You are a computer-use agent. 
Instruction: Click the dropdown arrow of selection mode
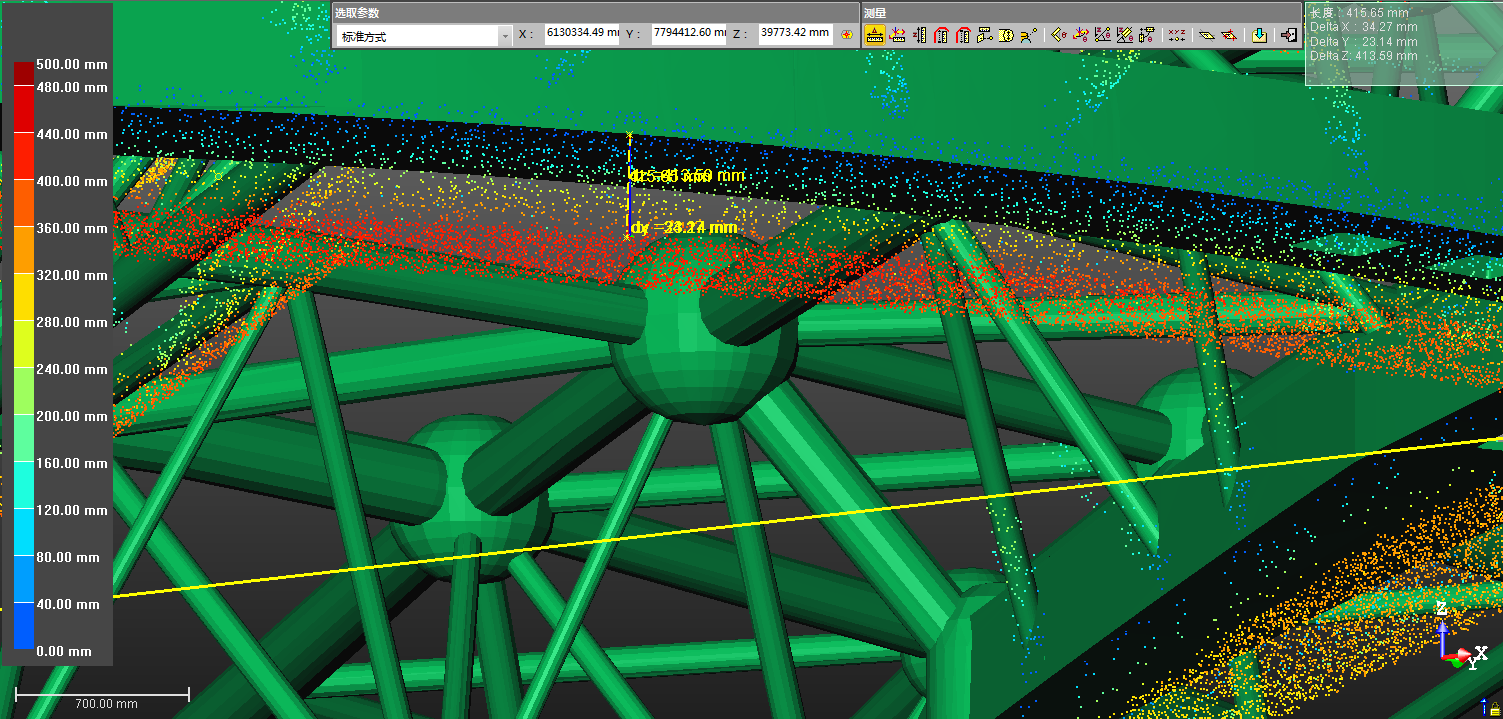pyautogui.click(x=504, y=36)
